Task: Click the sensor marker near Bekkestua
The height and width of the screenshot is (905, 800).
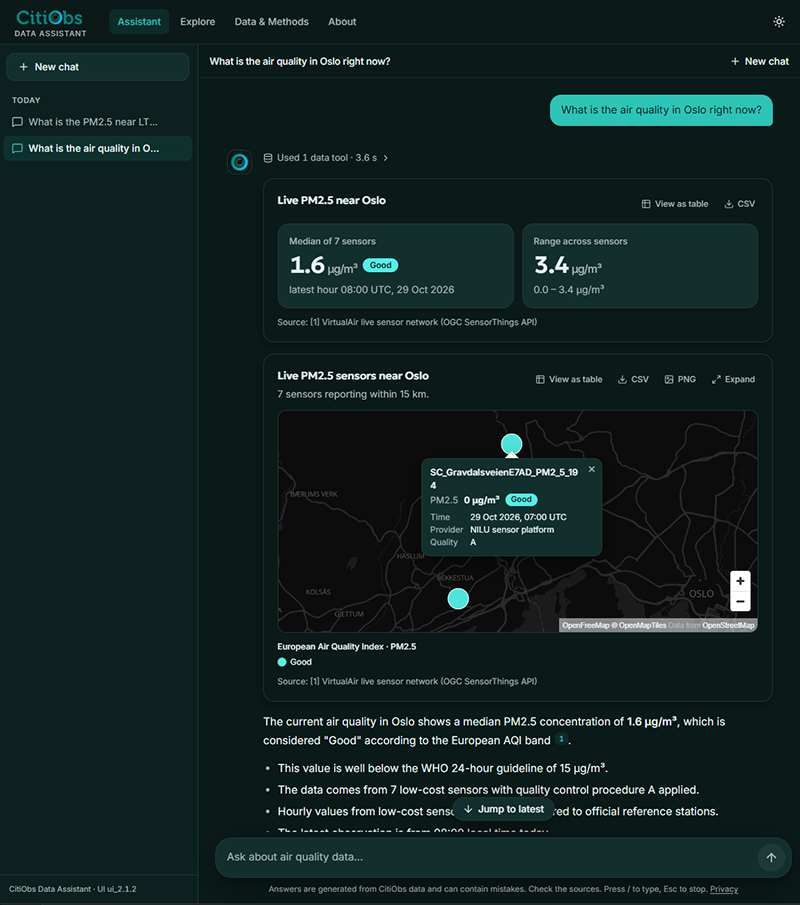Action: 458,599
